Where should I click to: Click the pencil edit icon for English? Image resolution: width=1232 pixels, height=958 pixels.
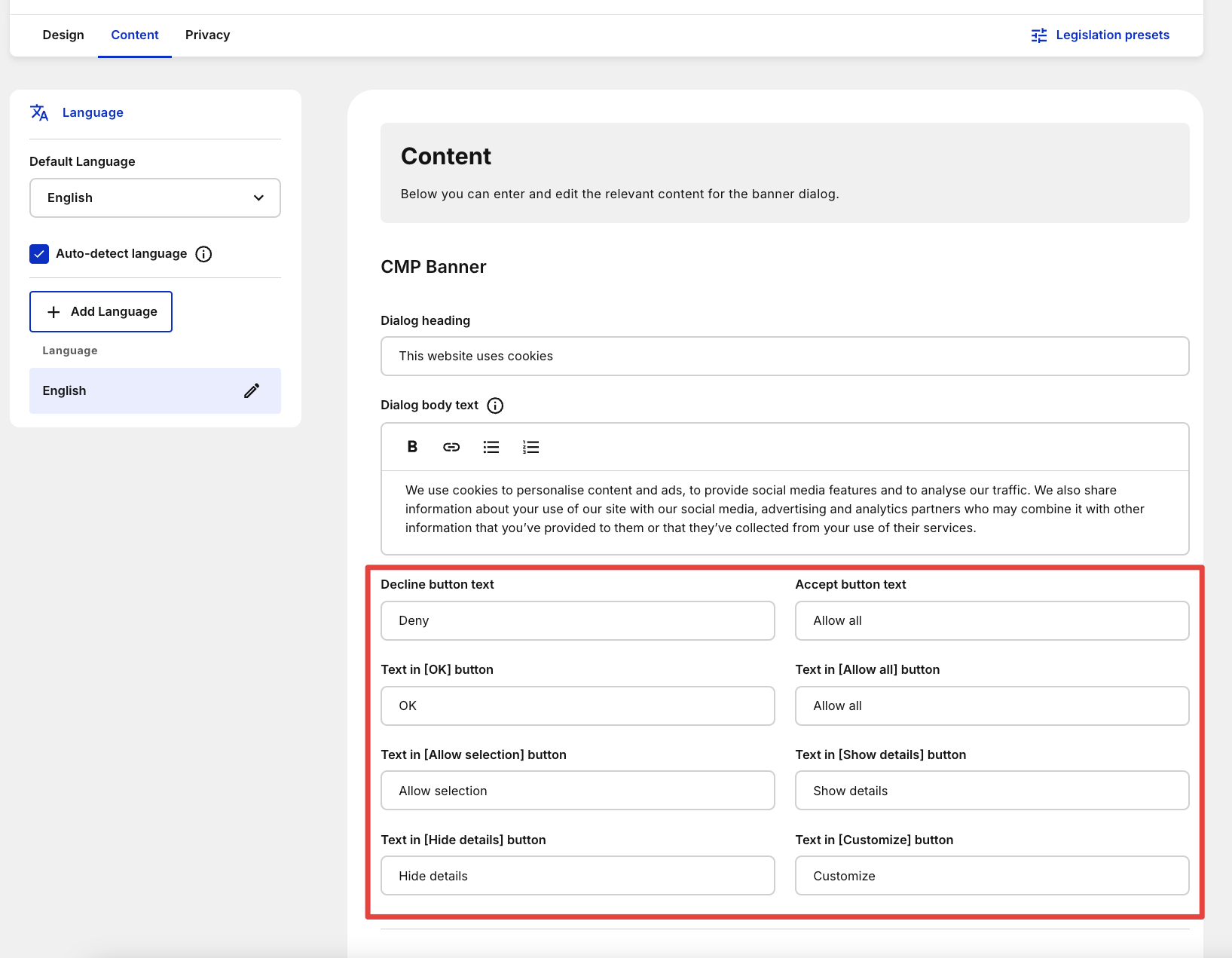tap(252, 390)
